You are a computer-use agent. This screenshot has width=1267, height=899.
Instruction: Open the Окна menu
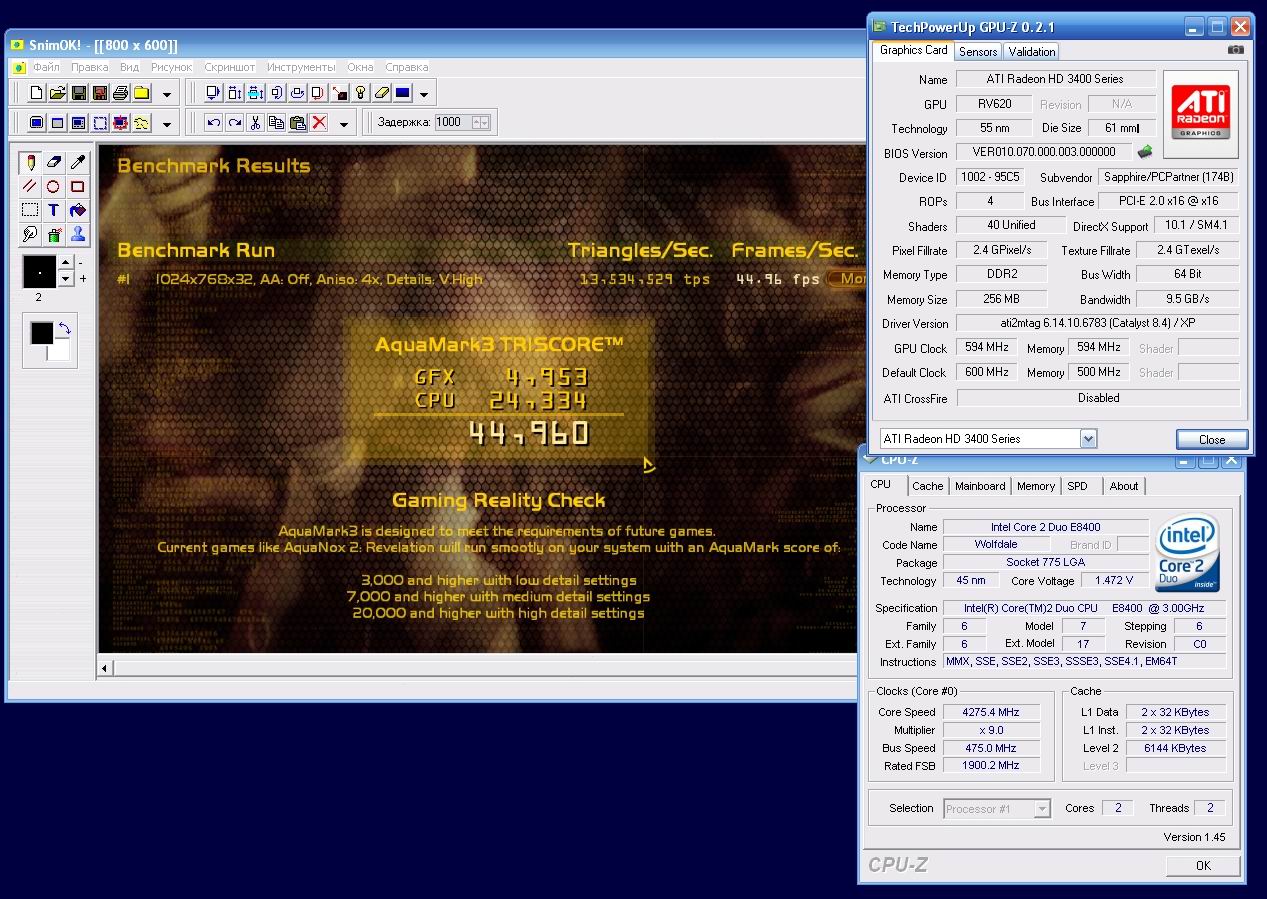[361, 67]
